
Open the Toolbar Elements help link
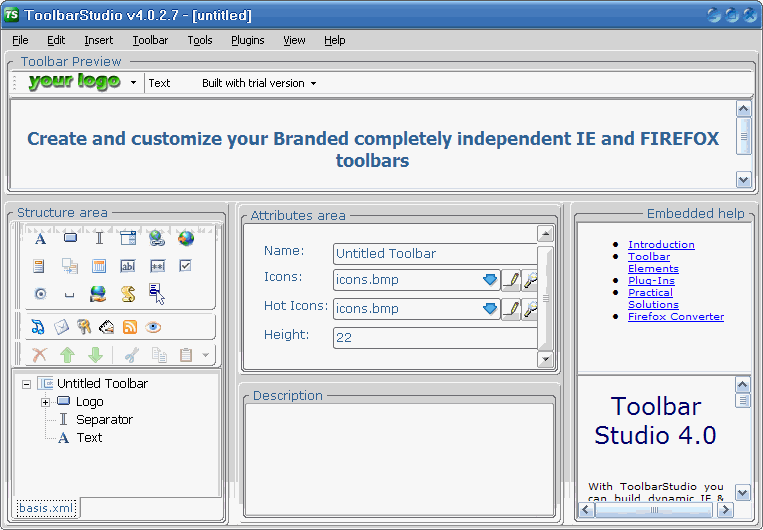(653, 263)
